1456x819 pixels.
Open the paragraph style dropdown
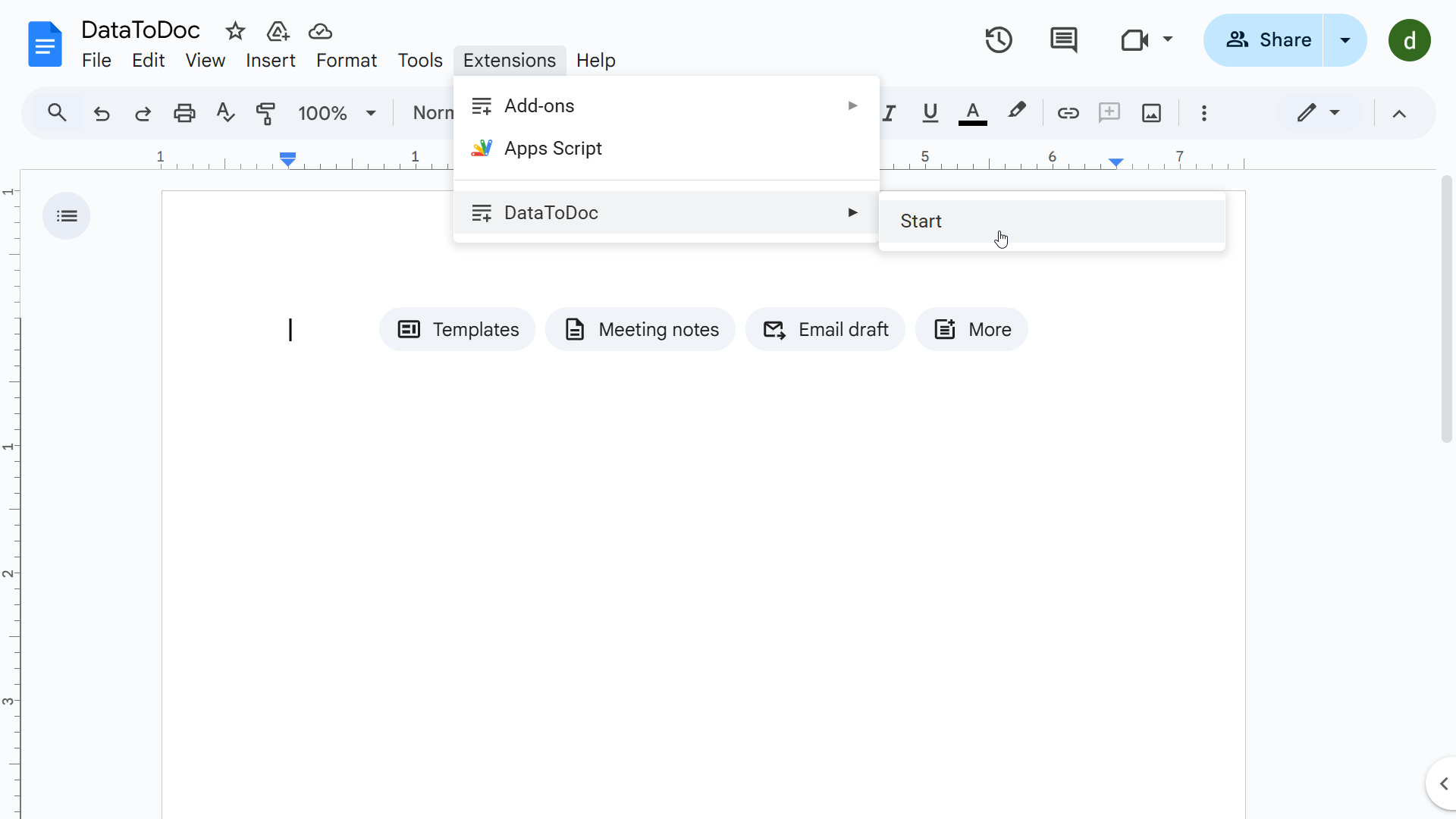[x=432, y=113]
